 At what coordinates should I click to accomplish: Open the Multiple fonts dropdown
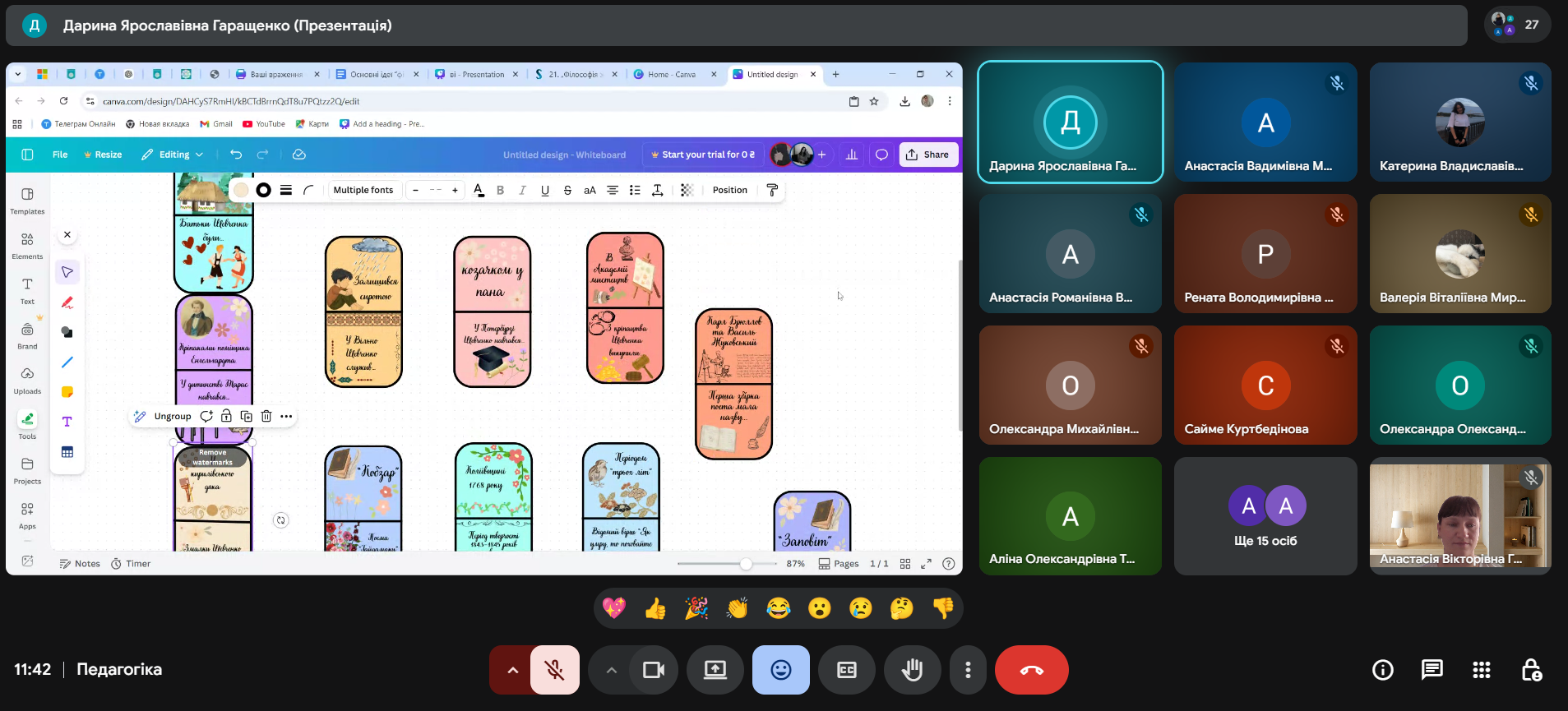pos(363,190)
